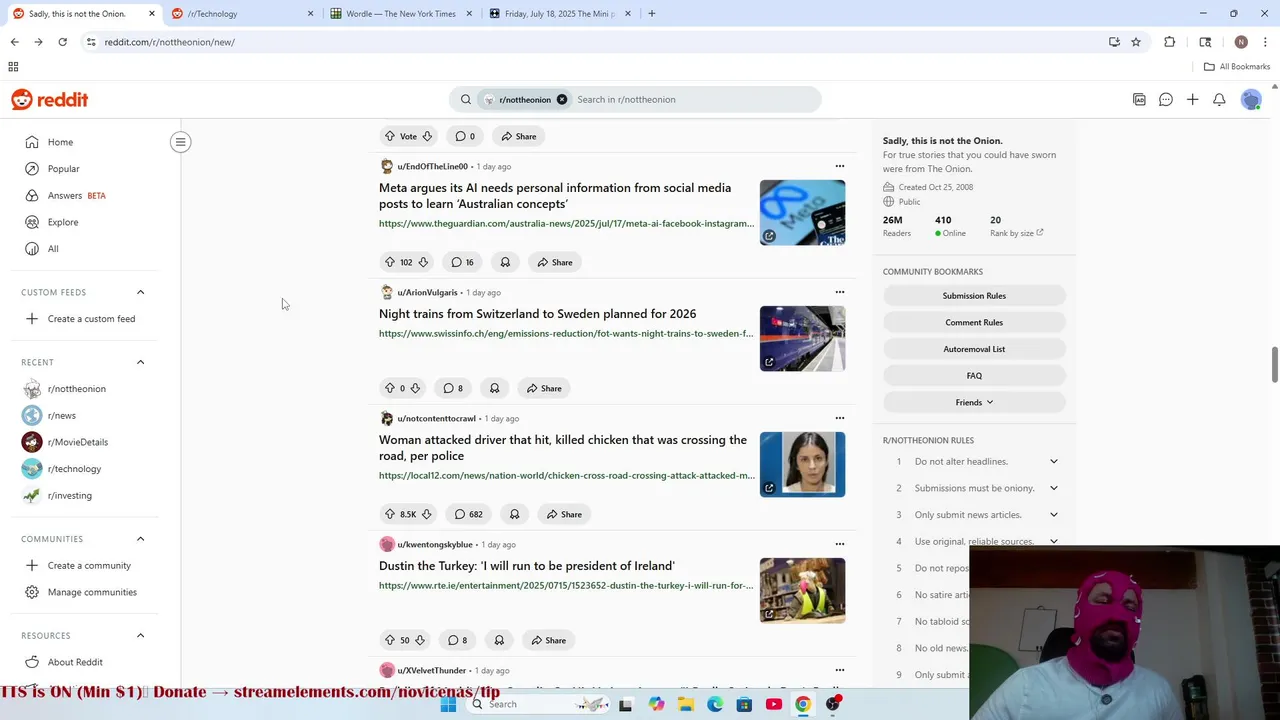This screenshot has width=1280, height=720.
Task: Open Autoremoval List bookmark button
Action: point(974,349)
